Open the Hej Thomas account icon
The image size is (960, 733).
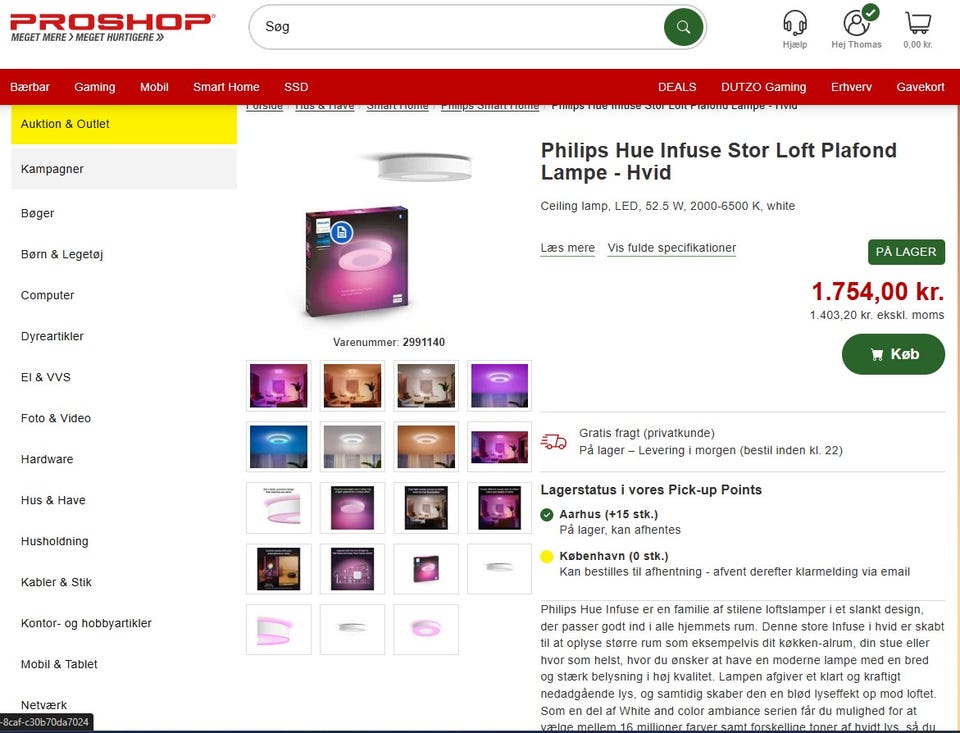[856, 23]
